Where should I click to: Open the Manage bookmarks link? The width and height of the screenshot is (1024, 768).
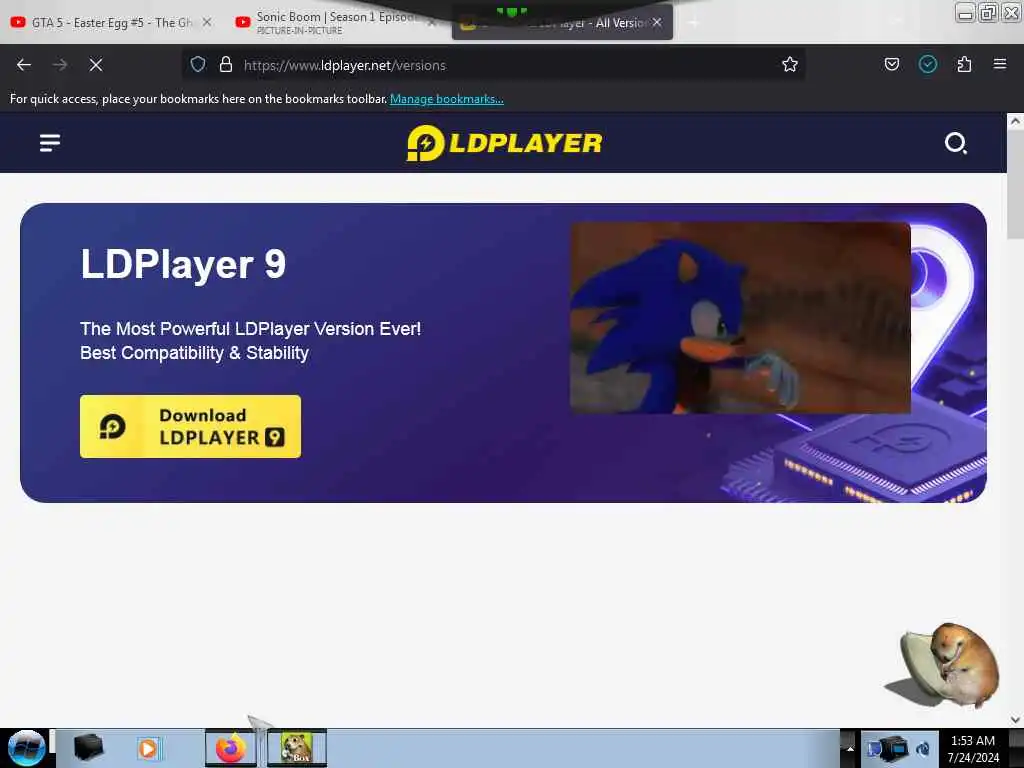pyautogui.click(x=447, y=99)
